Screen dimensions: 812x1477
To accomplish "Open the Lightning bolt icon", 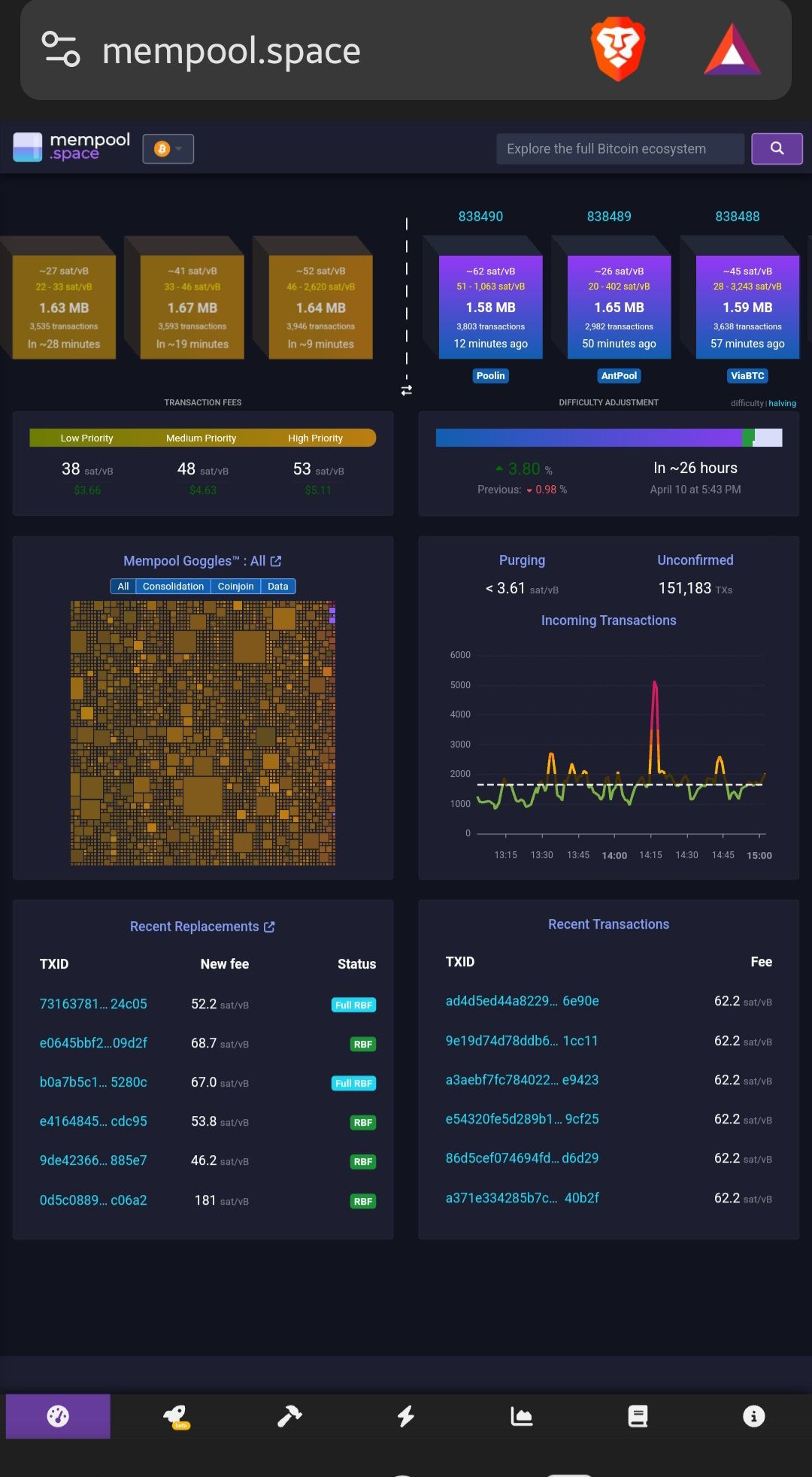I will click(406, 1416).
